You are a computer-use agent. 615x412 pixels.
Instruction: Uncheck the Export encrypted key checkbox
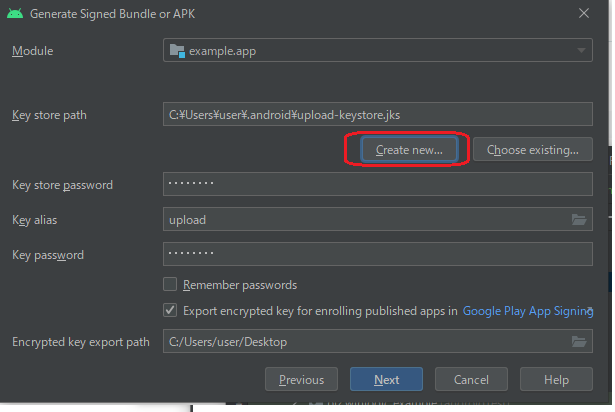(x=170, y=310)
